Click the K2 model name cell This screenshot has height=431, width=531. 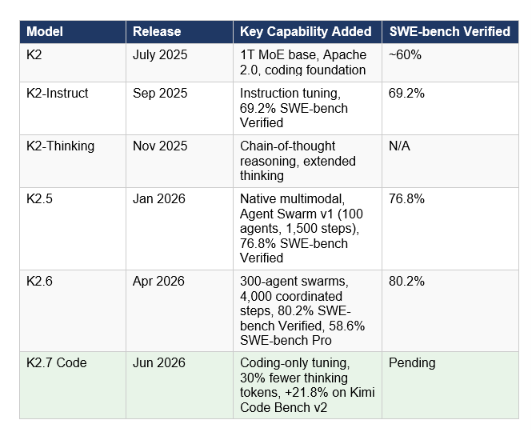(x=72, y=63)
